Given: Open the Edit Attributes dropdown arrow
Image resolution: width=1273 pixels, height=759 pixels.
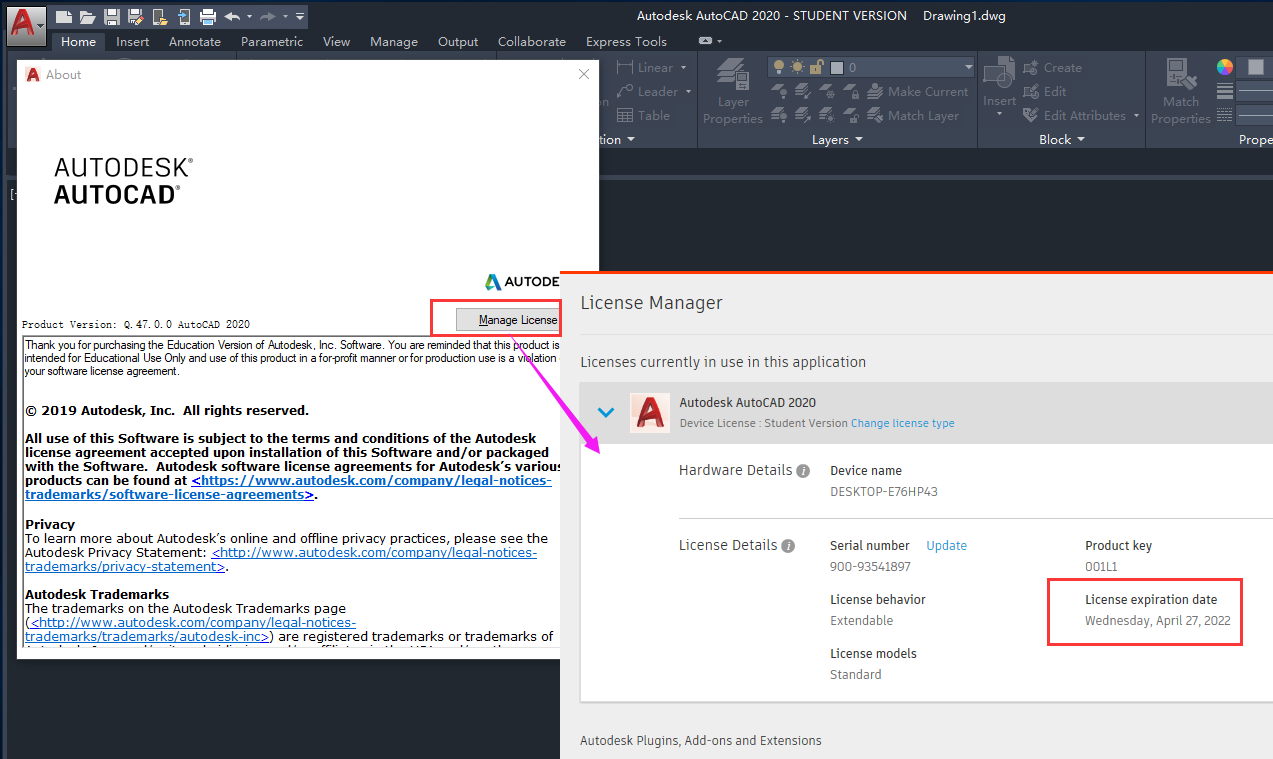Looking at the screenshot, I should (x=1137, y=116).
